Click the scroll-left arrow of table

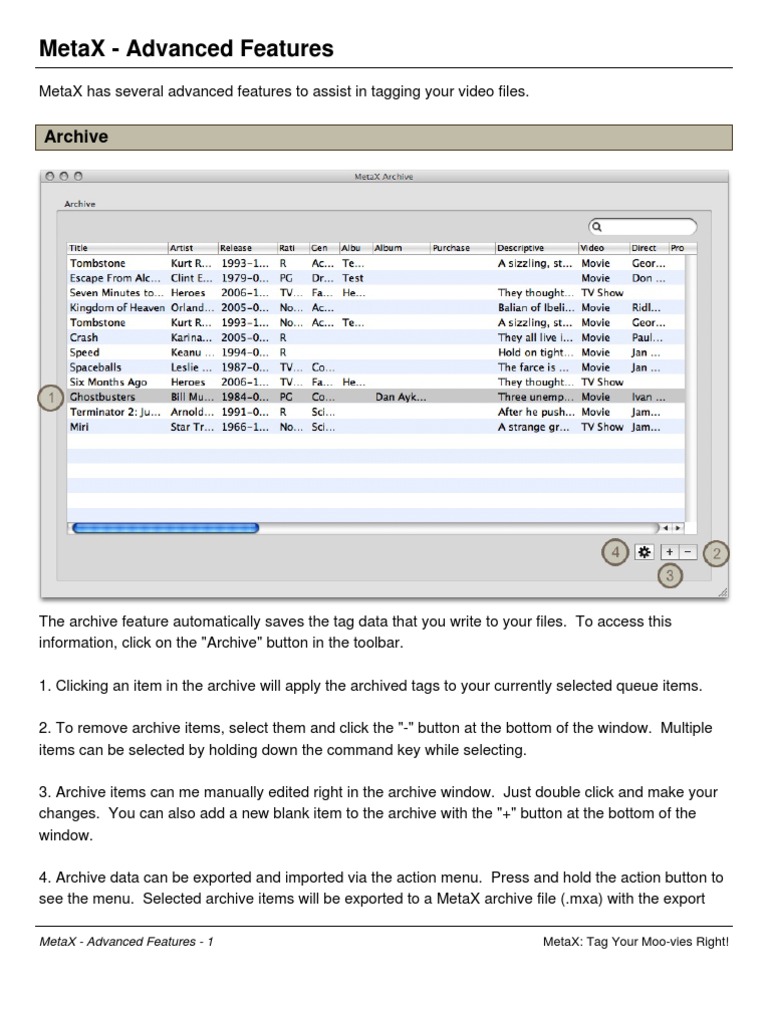click(665, 528)
